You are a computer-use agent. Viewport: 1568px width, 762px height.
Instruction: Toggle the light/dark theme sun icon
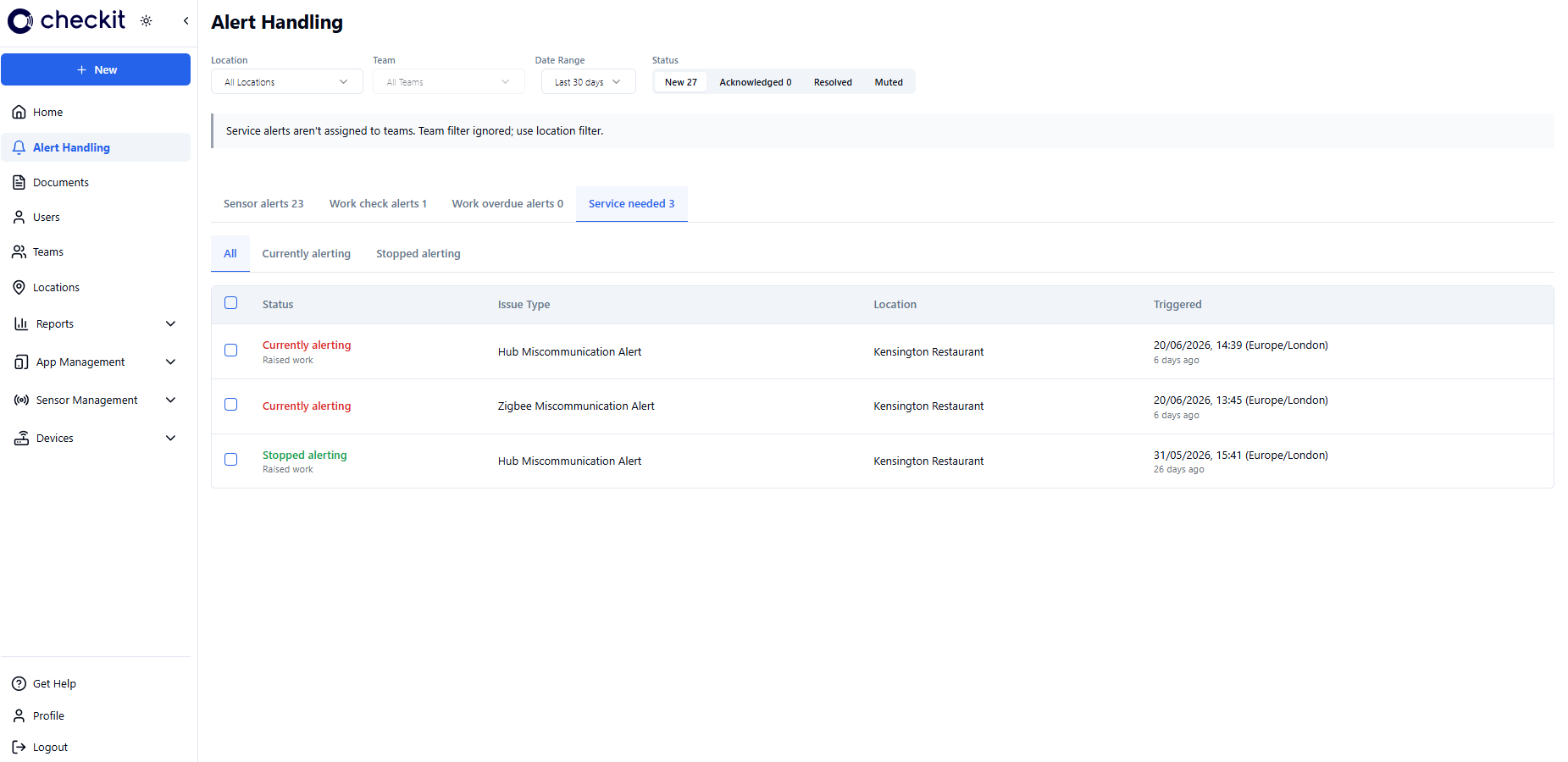point(147,21)
